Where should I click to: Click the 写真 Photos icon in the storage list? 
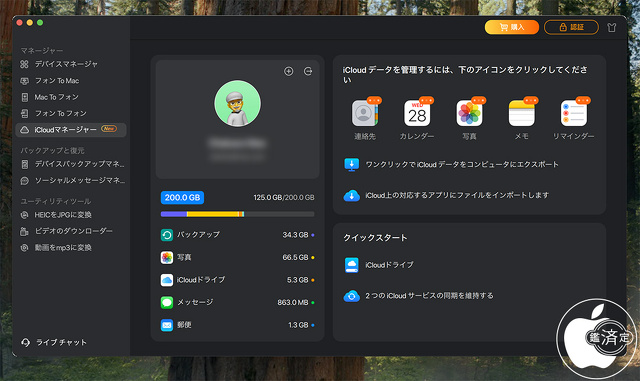[167, 257]
